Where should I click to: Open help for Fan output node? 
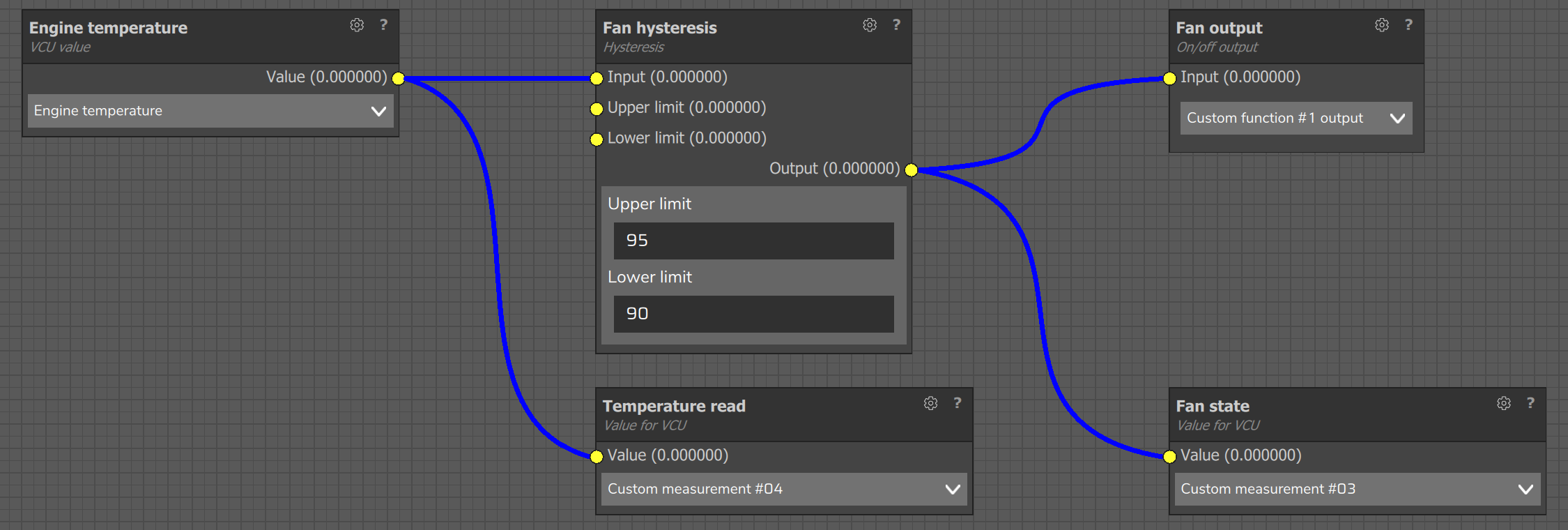(x=1408, y=25)
